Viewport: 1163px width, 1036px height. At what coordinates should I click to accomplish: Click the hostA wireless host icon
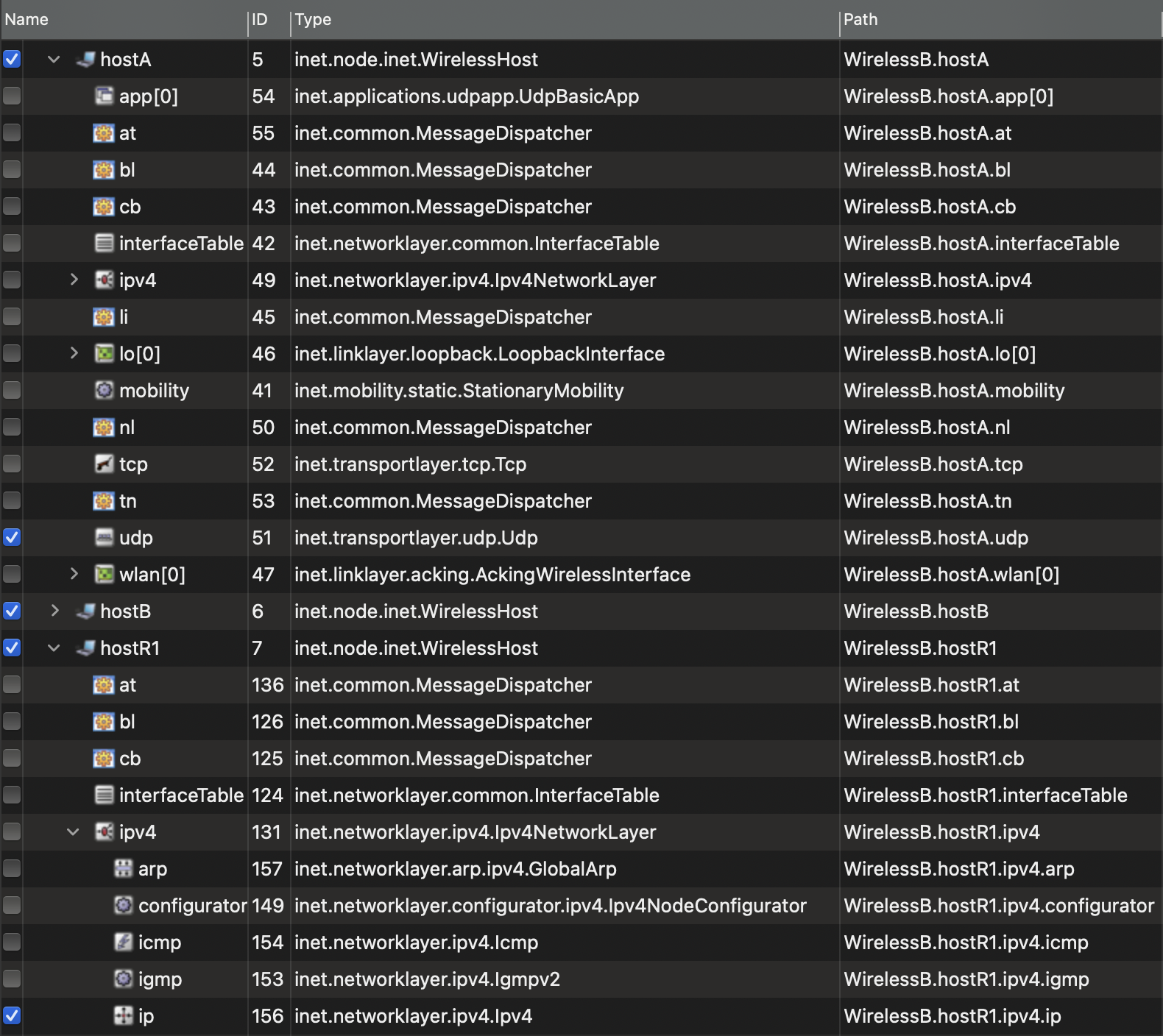tap(85, 60)
